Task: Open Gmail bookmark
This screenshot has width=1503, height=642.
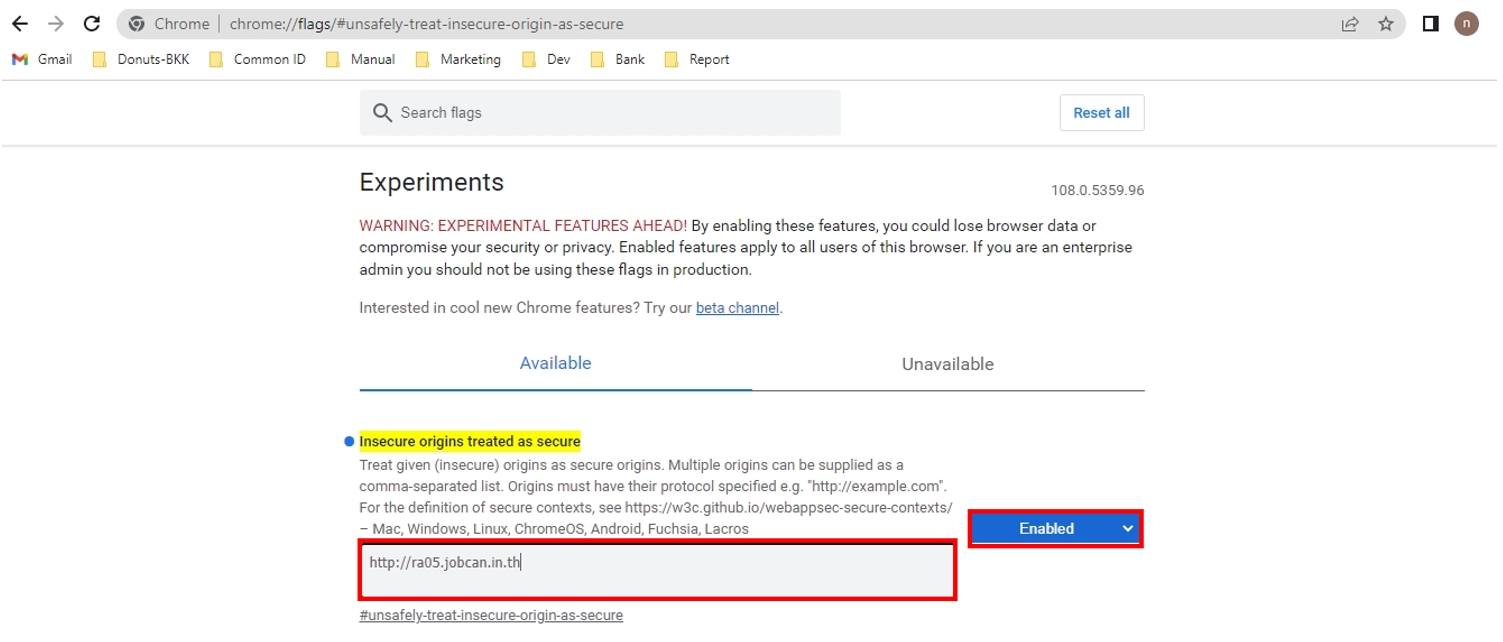Action: pos(42,59)
